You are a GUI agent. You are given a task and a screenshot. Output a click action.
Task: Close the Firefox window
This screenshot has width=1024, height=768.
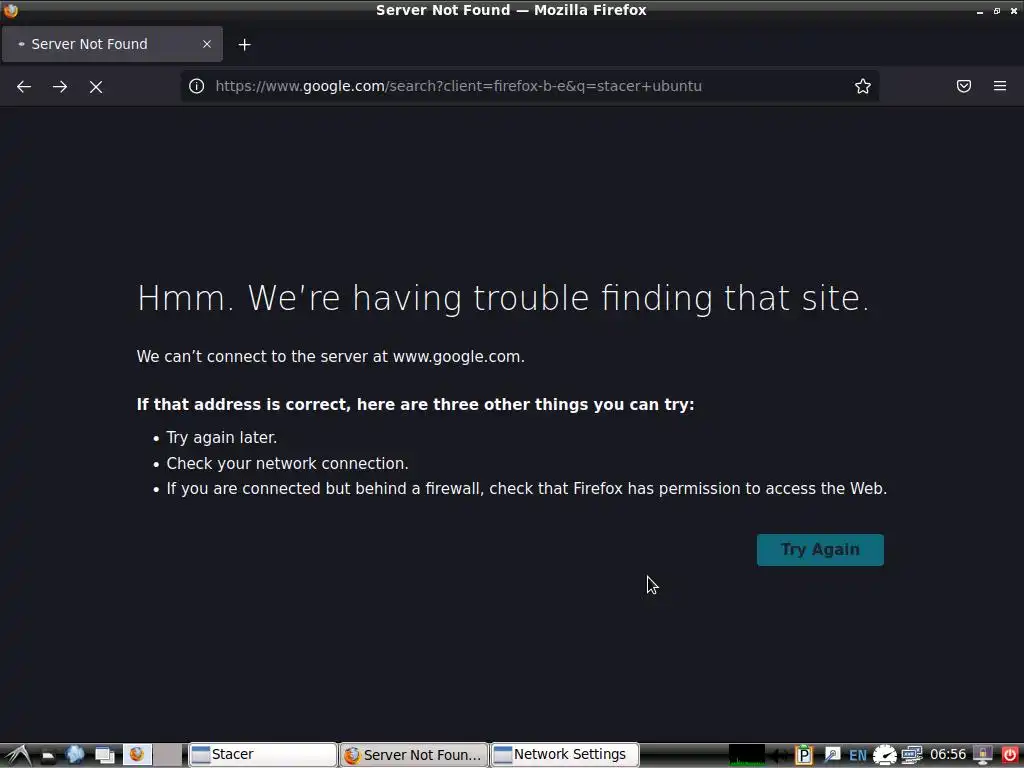click(x=1014, y=10)
